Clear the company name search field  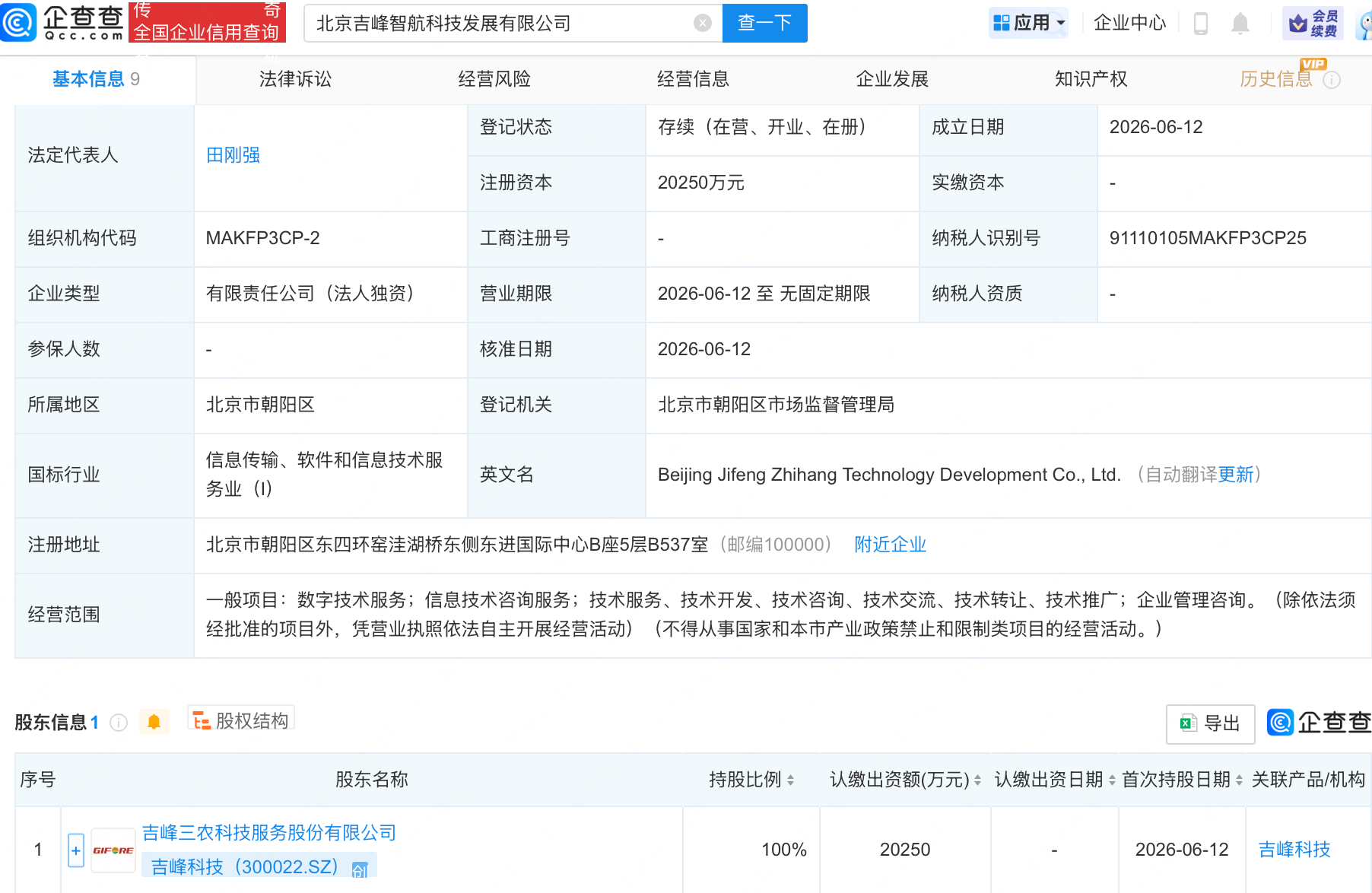click(703, 24)
